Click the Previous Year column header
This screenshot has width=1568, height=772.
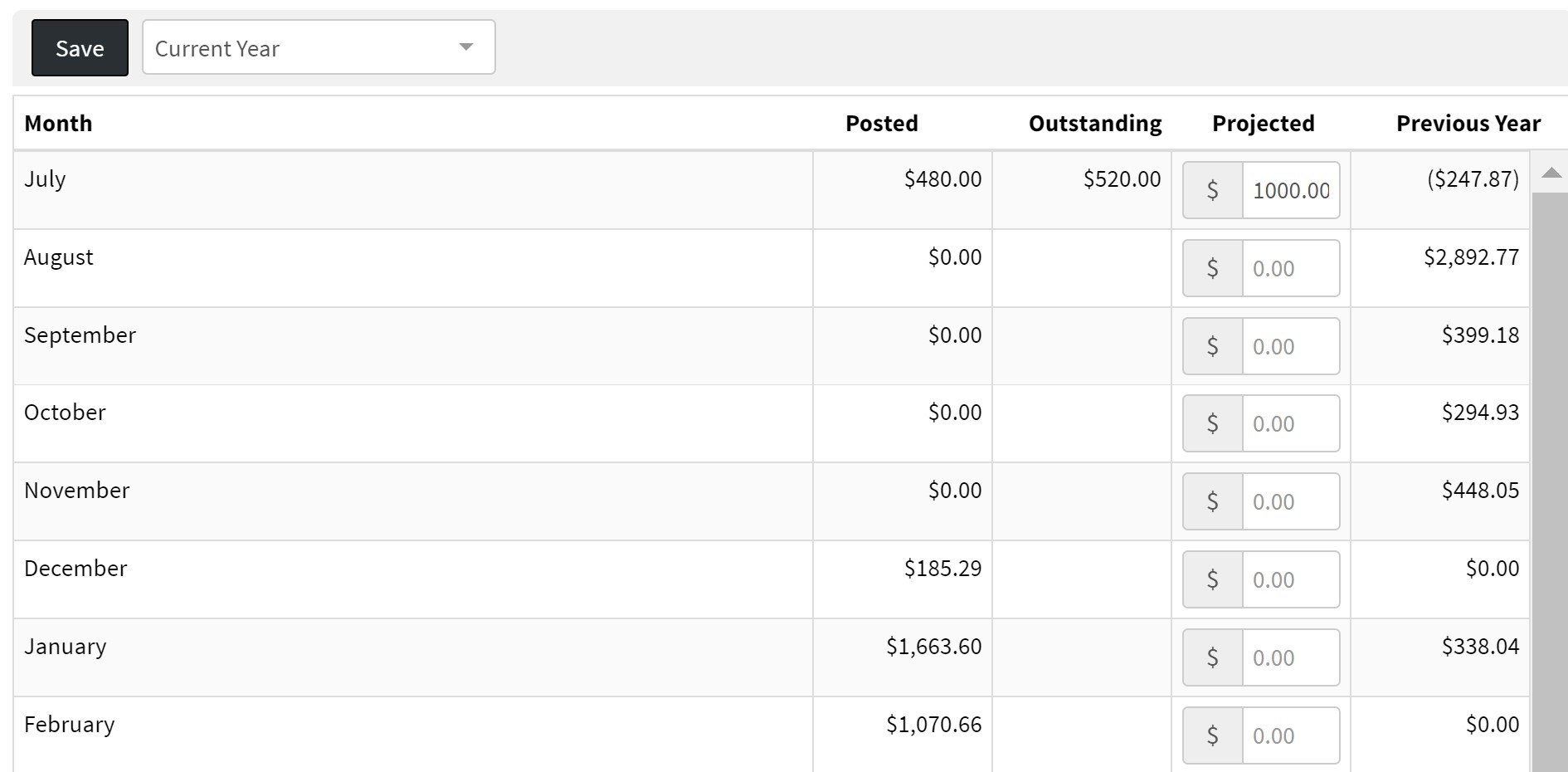(1468, 124)
